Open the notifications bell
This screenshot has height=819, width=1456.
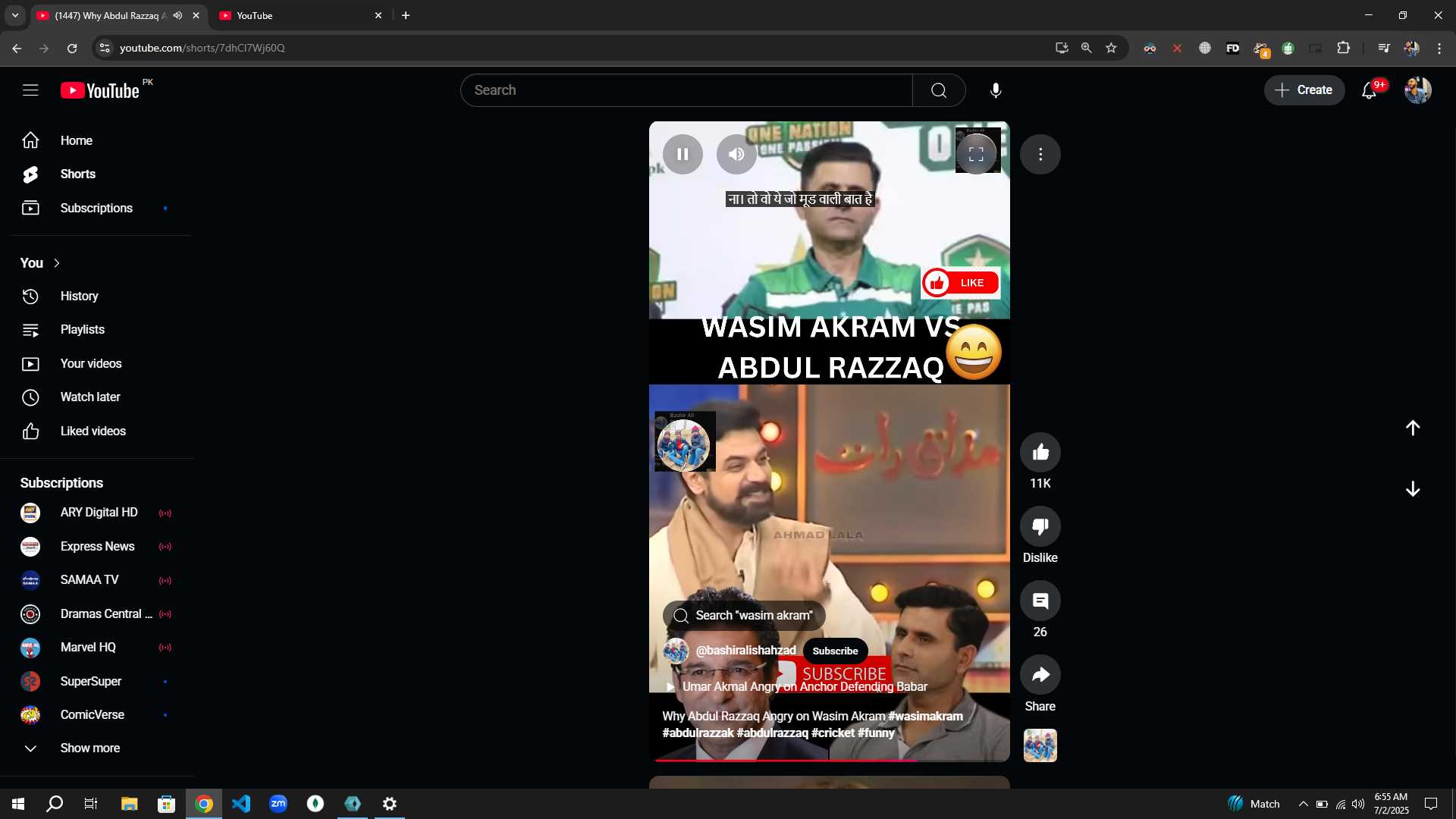[1369, 90]
